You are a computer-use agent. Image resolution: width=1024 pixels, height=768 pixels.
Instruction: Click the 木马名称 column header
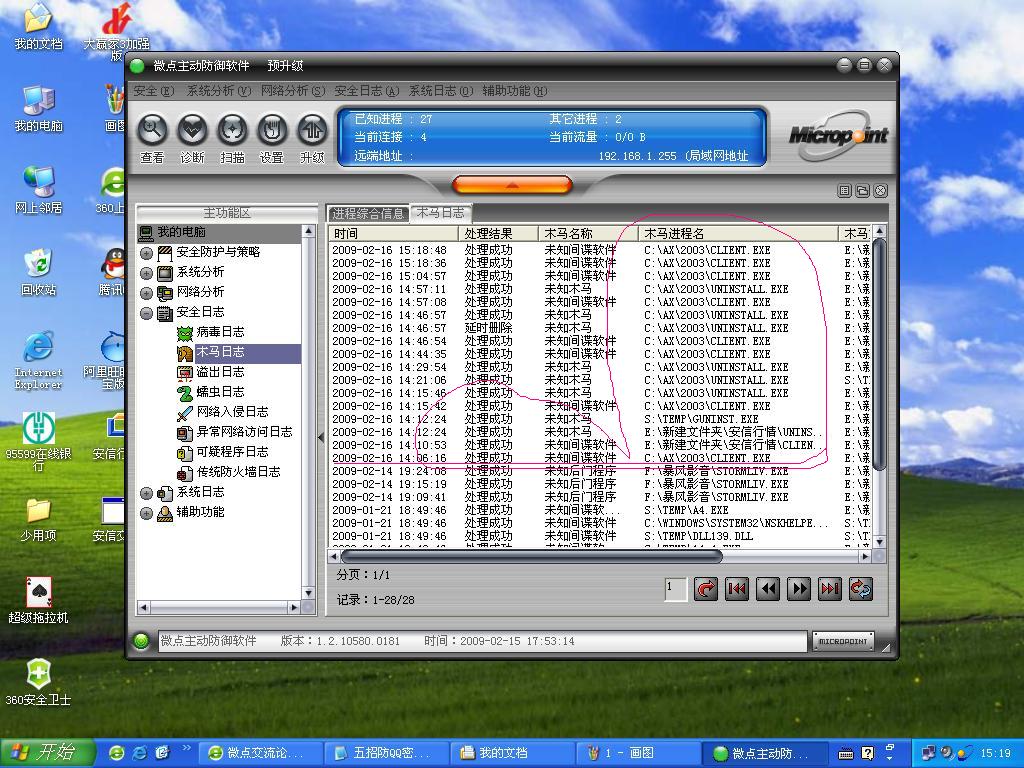click(x=588, y=234)
